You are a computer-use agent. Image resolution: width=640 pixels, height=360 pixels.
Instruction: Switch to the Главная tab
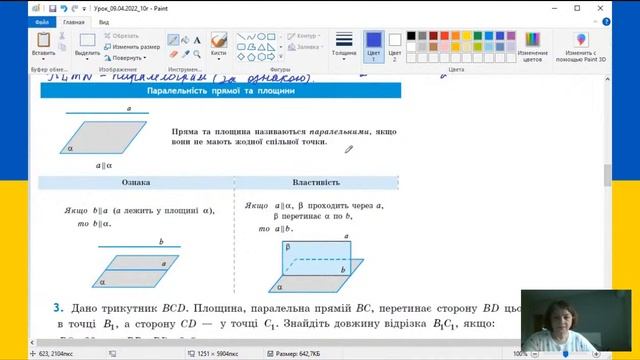click(x=74, y=22)
